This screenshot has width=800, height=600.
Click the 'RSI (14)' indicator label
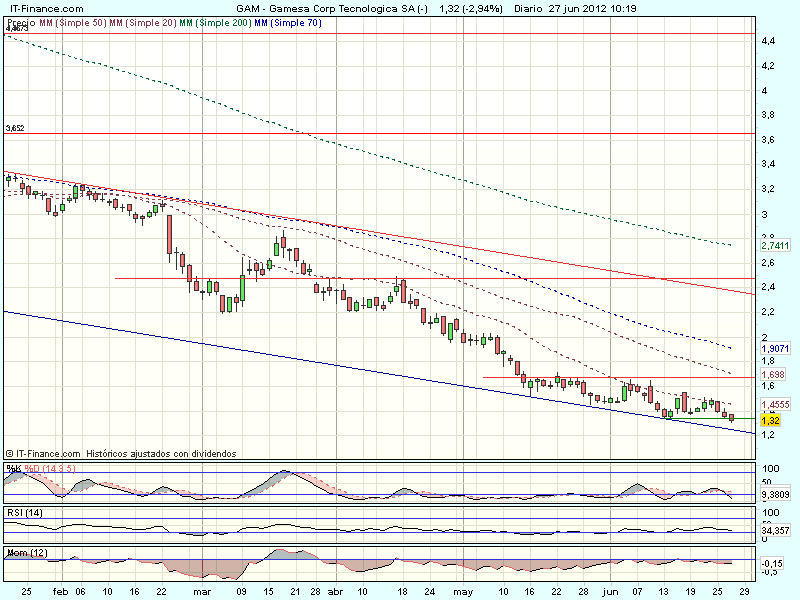point(24,513)
